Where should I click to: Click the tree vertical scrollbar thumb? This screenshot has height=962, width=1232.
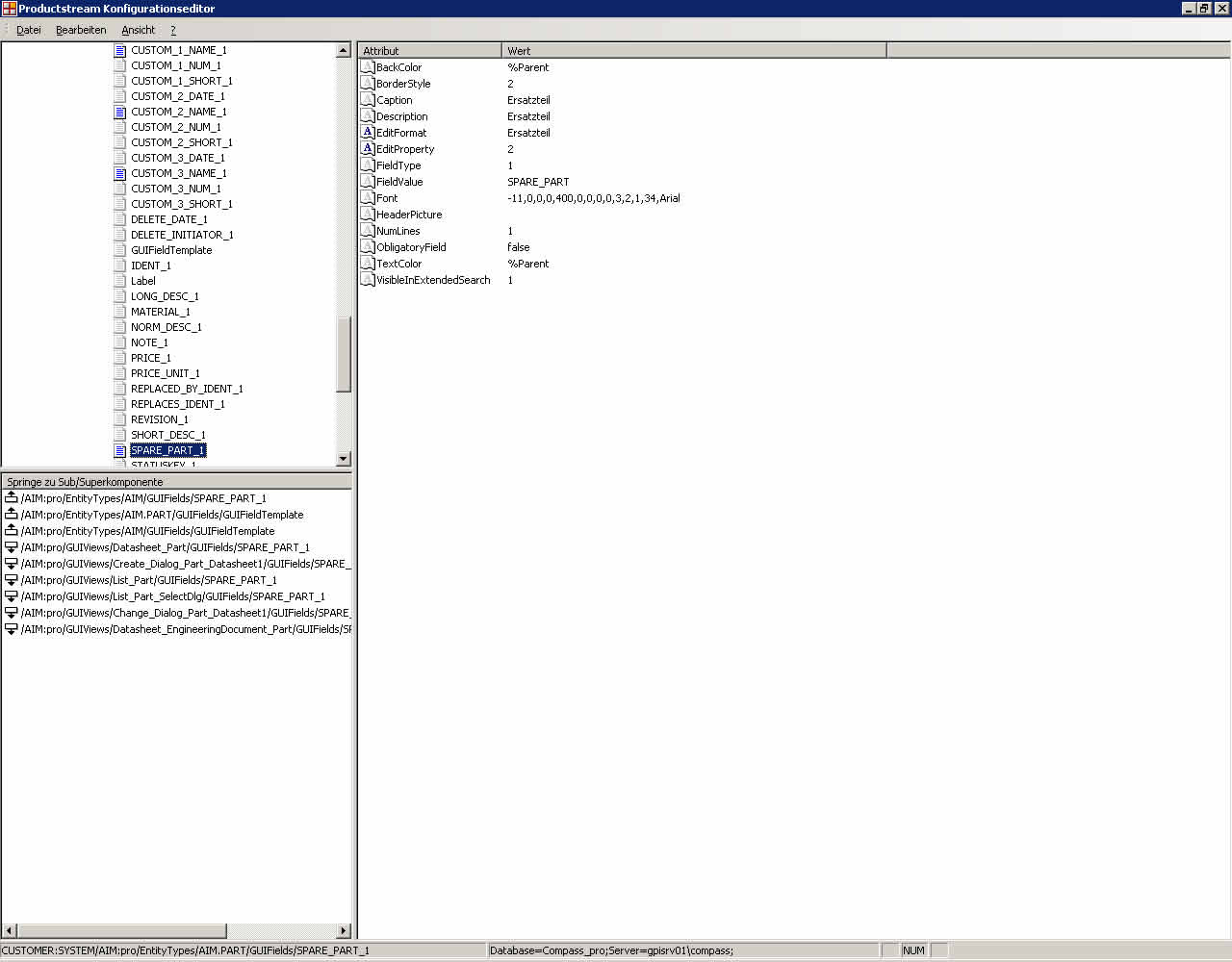pos(344,353)
